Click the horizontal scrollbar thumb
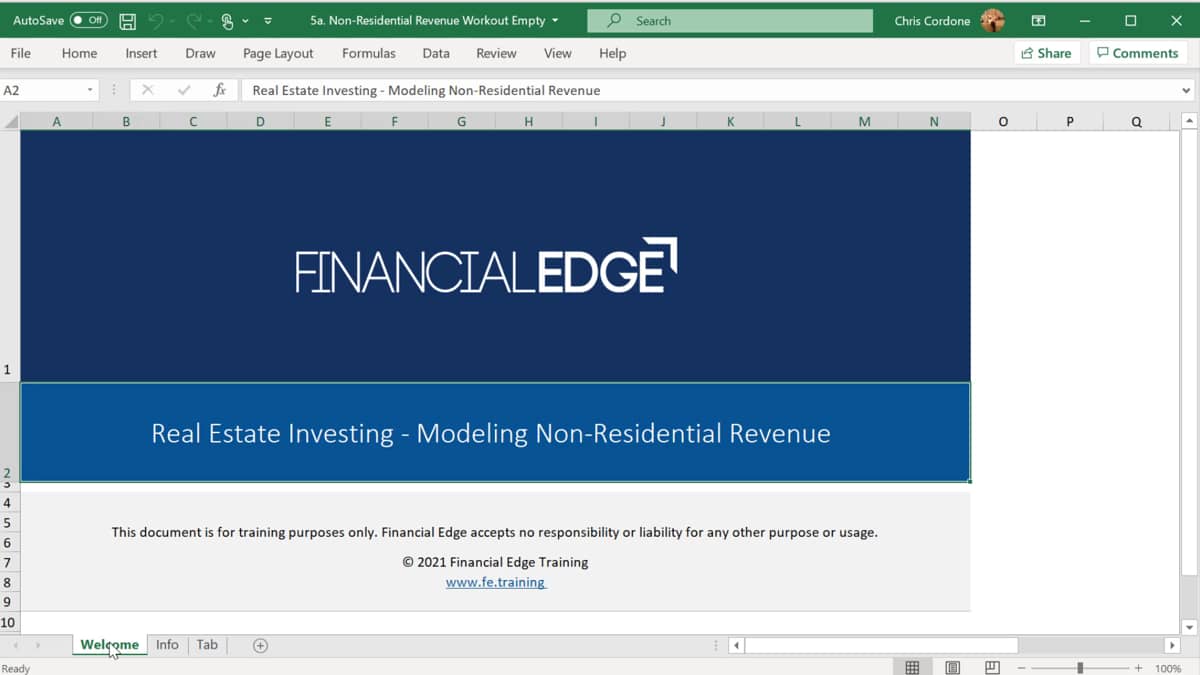 881,645
